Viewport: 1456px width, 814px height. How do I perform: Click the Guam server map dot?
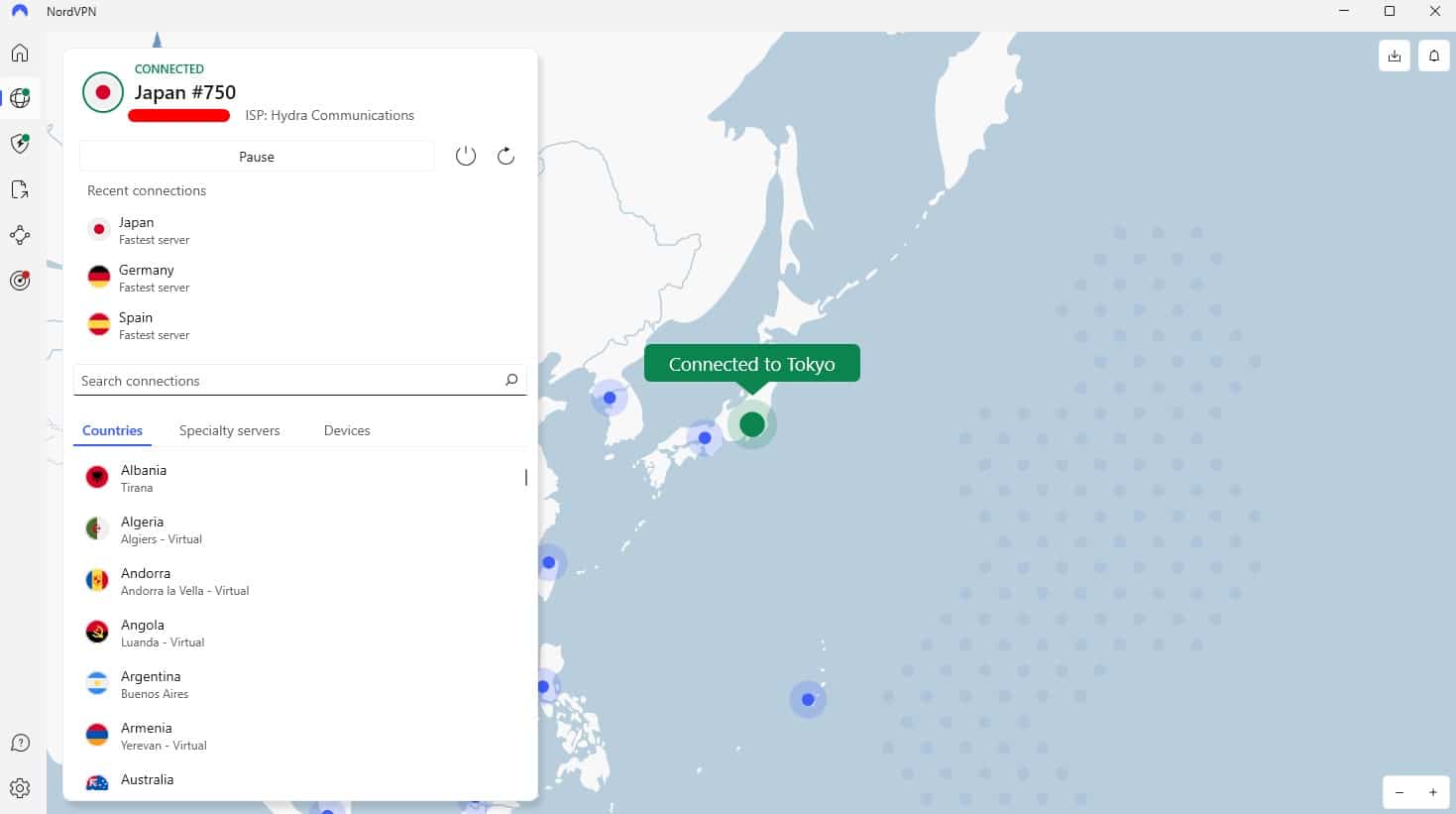(x=808, y=699)
